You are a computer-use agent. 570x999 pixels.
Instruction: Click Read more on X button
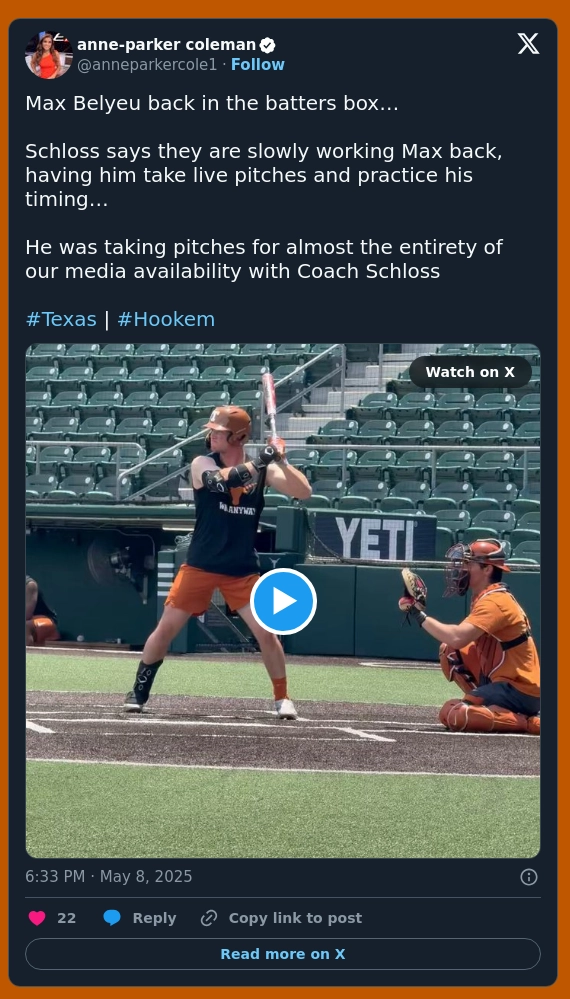pos(283,954)
